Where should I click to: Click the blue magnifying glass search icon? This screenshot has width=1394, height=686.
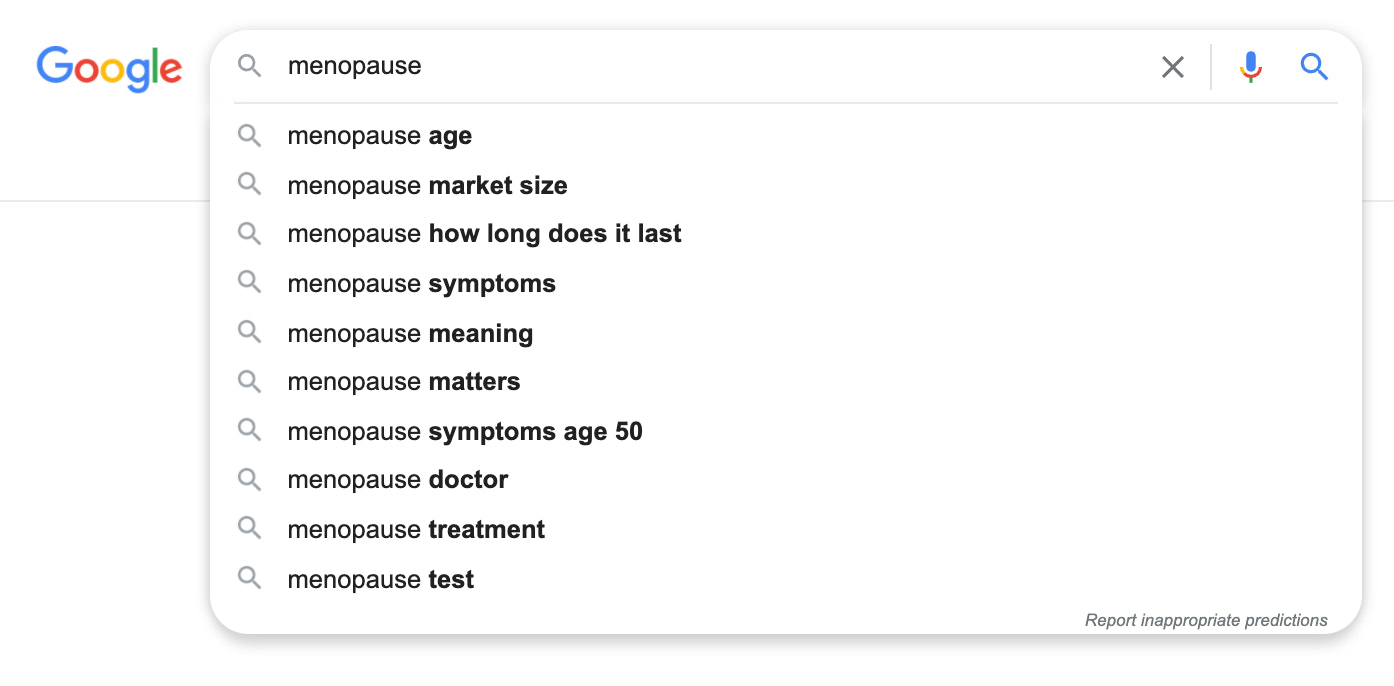tap(1314, 66)
